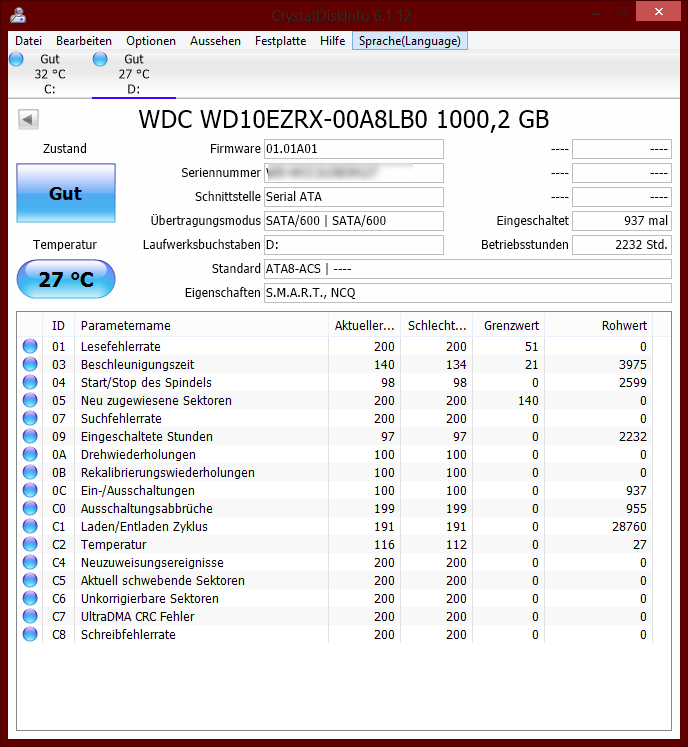The image size is (688, 747).
Task: Click status orb of Start/Stop des Spindels
Action: coord(30,383)
